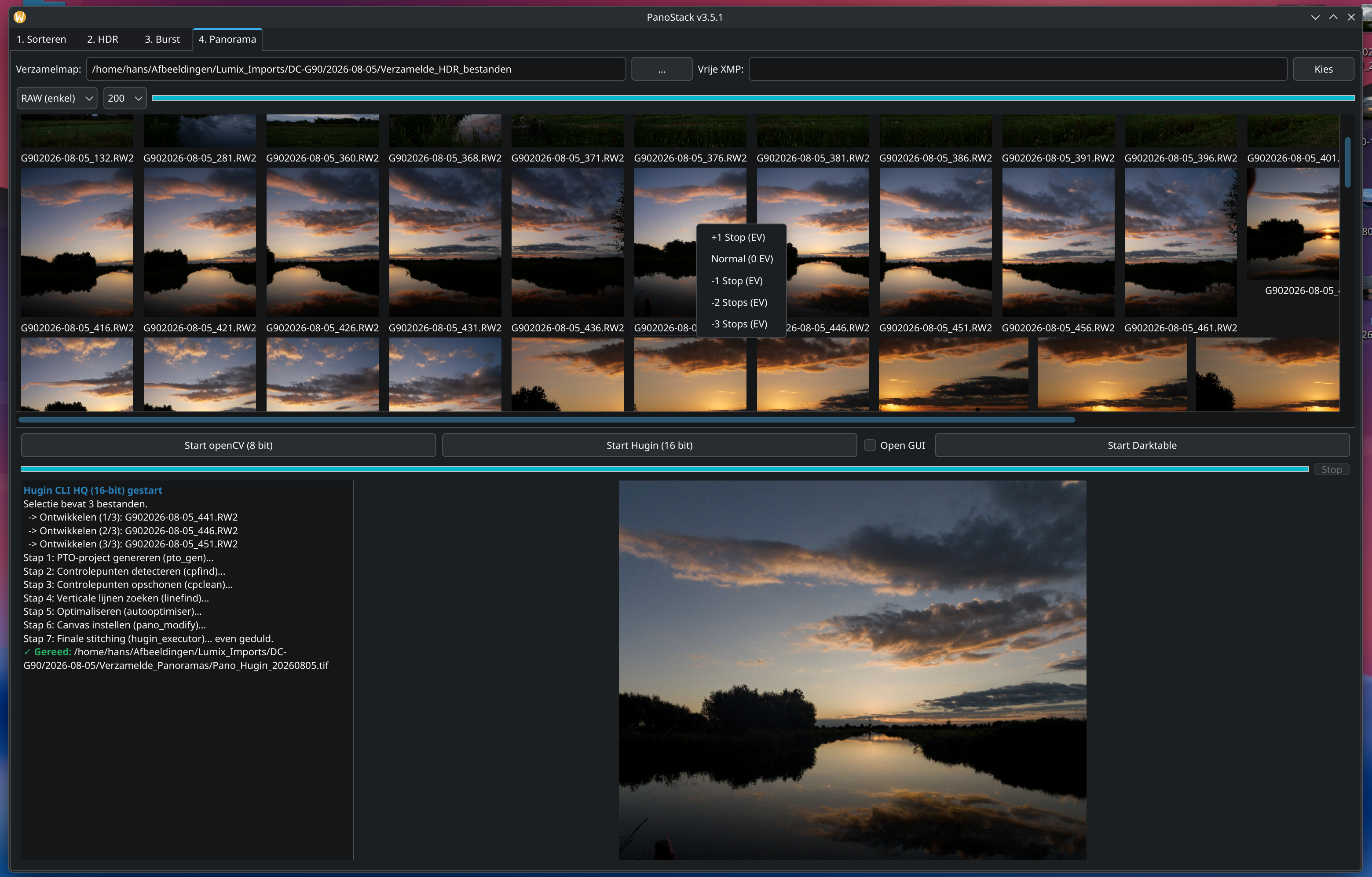1372x877 pixels.
Task: Browse folder with the ... button
Action: tap(662, 69)
